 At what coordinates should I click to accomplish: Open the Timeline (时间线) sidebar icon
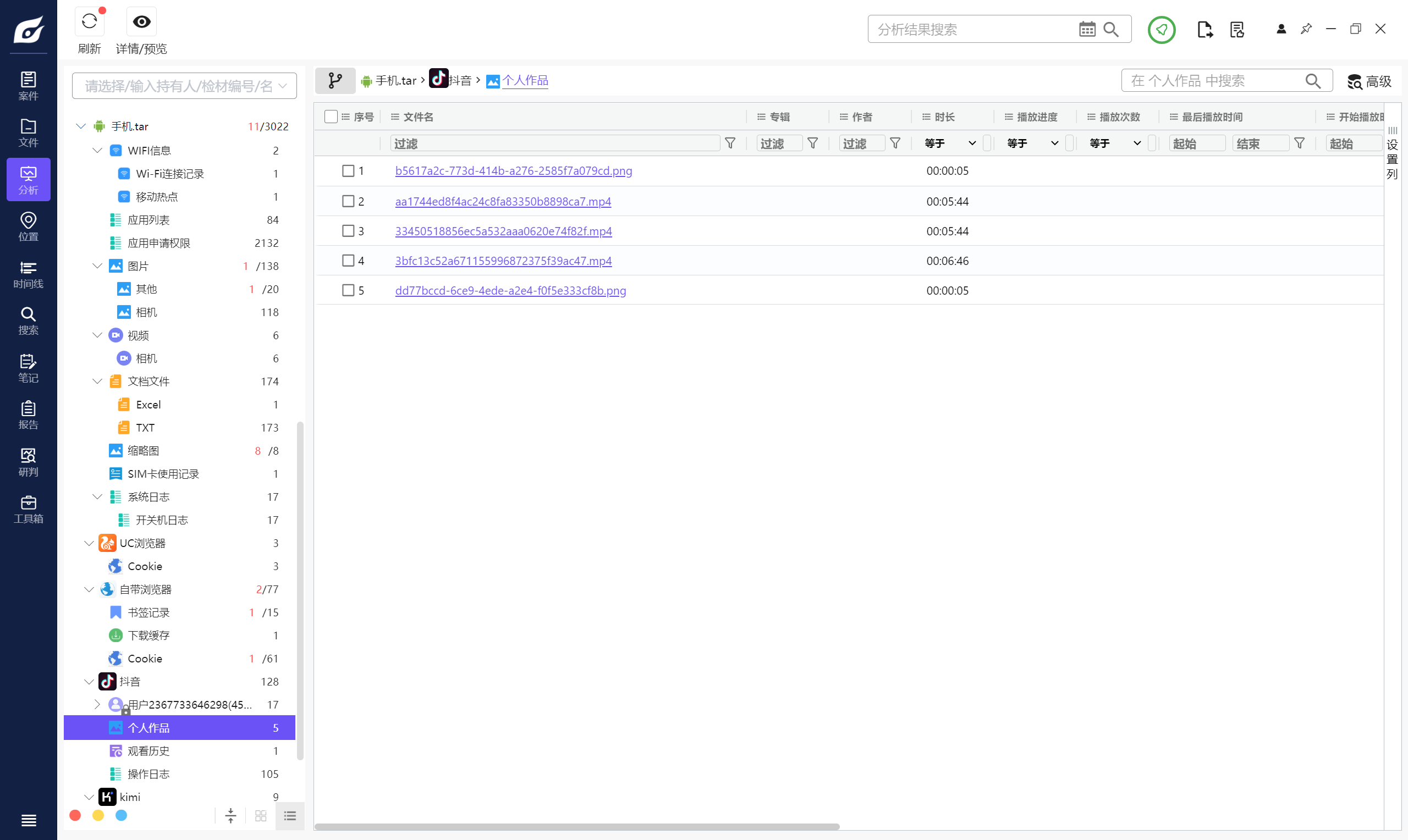click(x=28, y=274)
